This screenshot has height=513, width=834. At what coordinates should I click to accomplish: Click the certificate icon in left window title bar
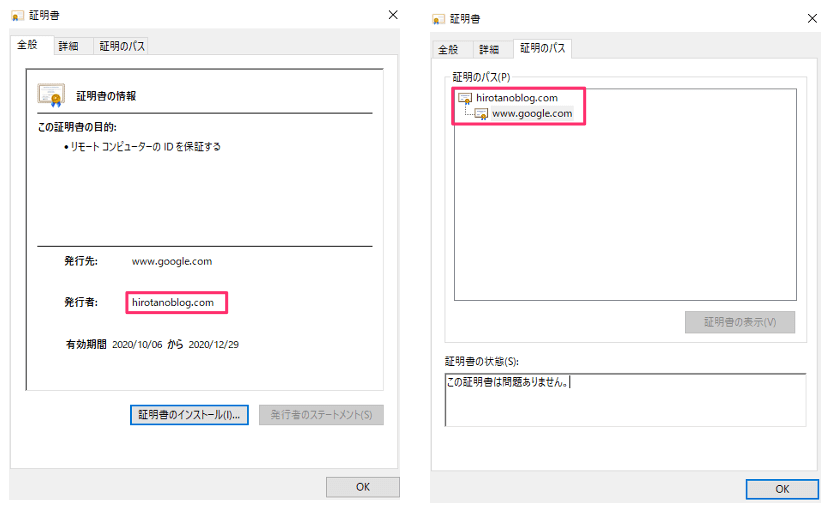[x=18, y=16]
